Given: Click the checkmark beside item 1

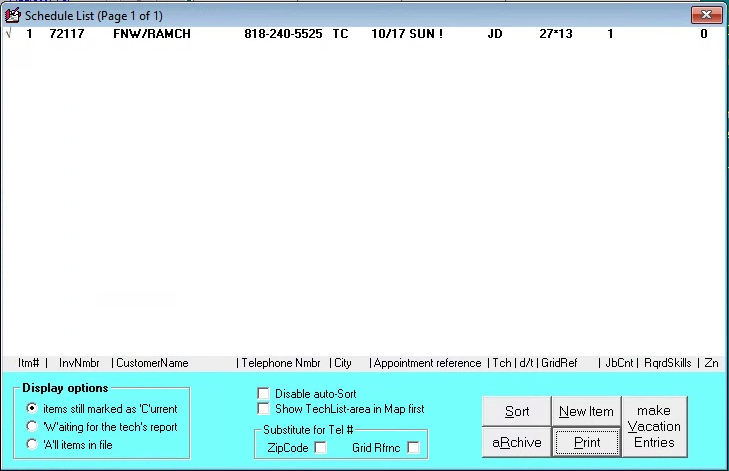Looking at the screenshot, I should [x=8, y=33].
